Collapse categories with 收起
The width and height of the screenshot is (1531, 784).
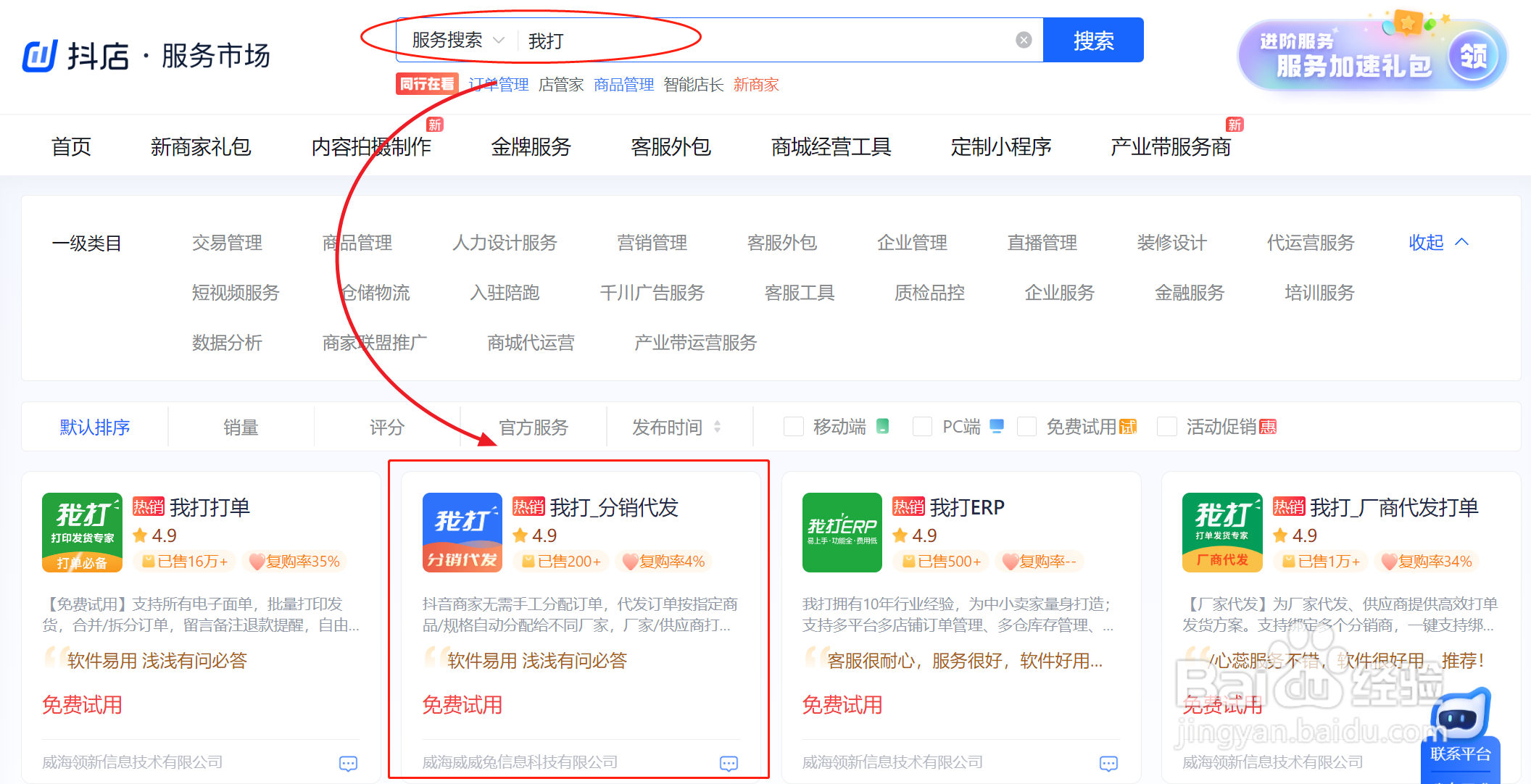pyautogui.click(x=1439, y=243)
